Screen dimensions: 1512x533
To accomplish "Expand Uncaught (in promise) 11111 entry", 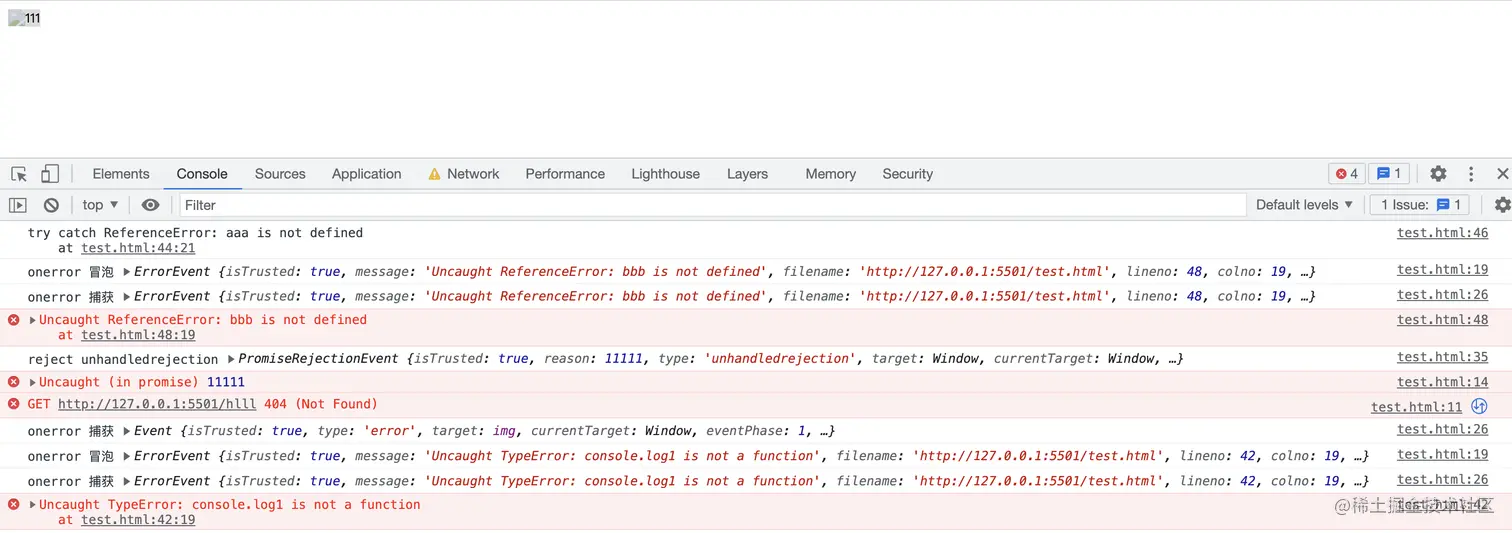I will coord(33,382).
